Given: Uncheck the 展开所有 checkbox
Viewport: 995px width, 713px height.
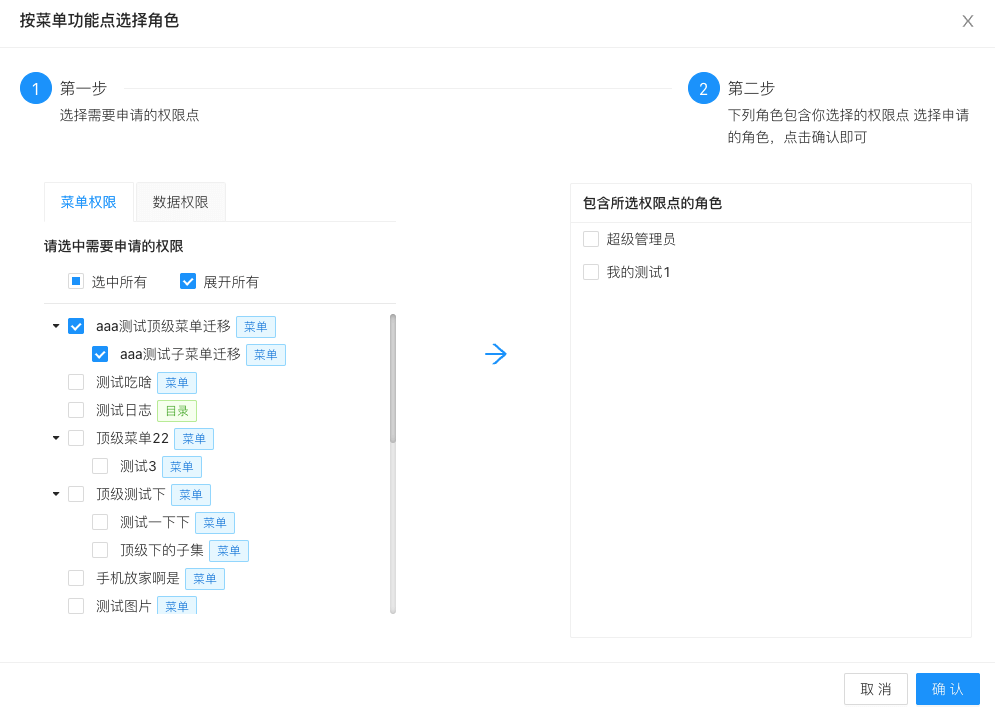Looking at the screenshot, I should [188, 281].
